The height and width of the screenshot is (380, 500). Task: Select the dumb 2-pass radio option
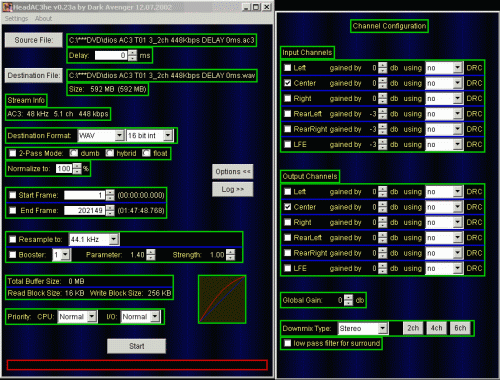(73, 153)
